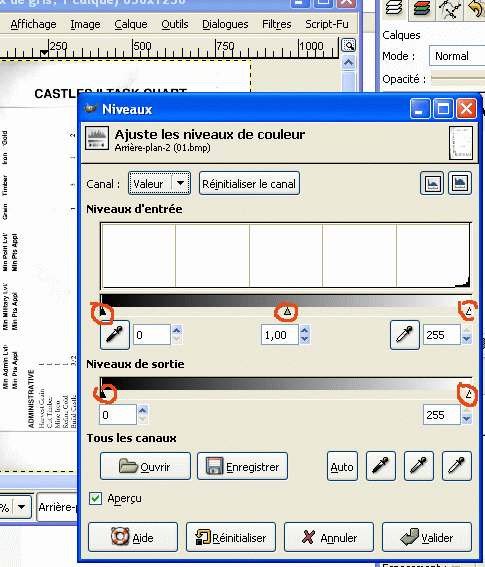This screenshot has height=567, width=485.
Task: Click the gamma value field showing 1,00
Action: 280,335
